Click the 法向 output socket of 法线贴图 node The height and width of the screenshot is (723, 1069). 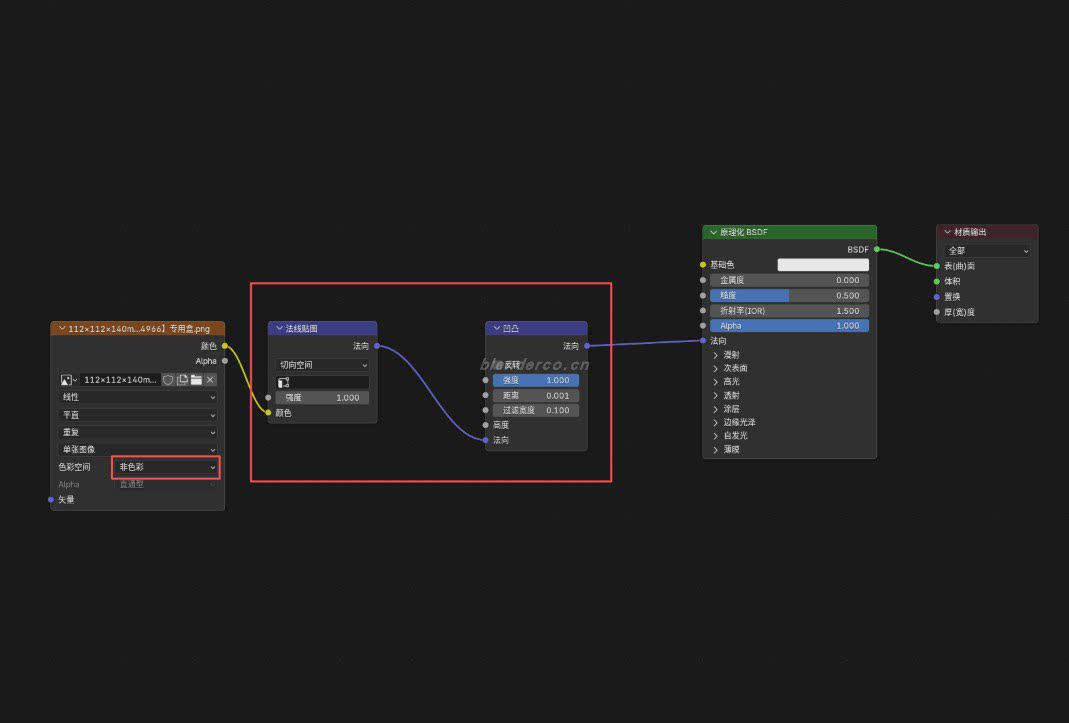[x=377, y=346]
